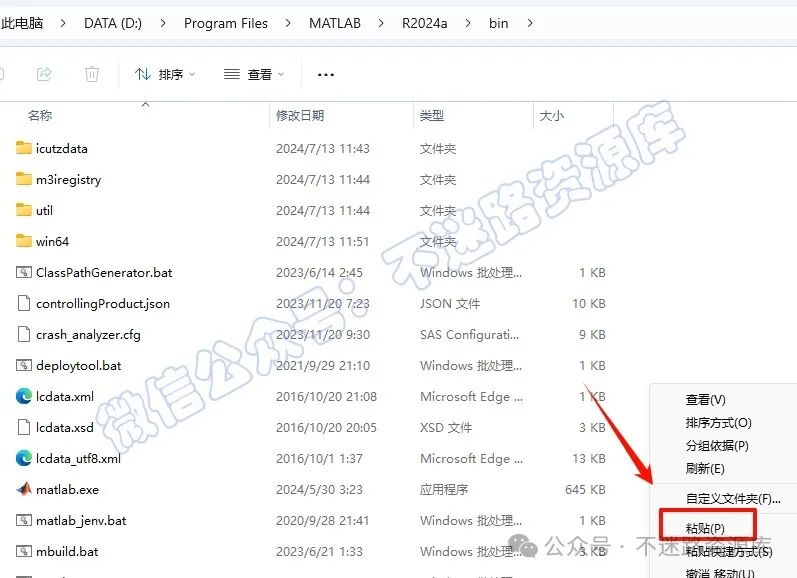Open 查看(V) in the context menu
797x578 pixels.
click(x=706, y=400)
